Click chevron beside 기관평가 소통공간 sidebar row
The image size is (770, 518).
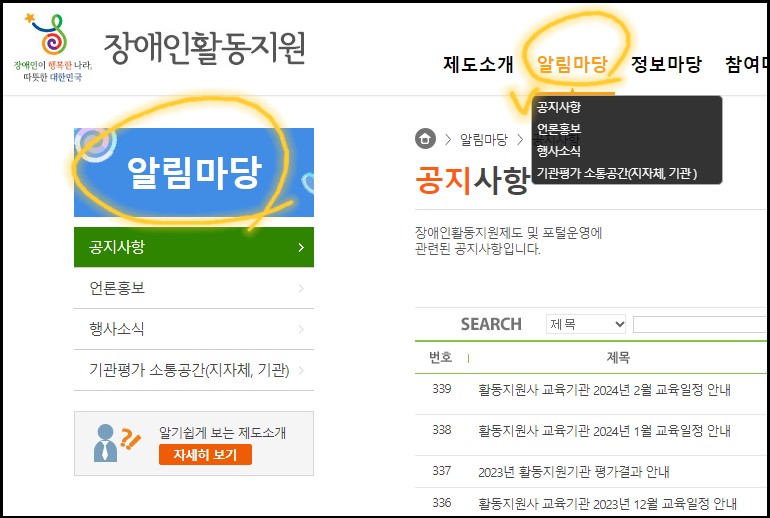click(x=301, y=370)
